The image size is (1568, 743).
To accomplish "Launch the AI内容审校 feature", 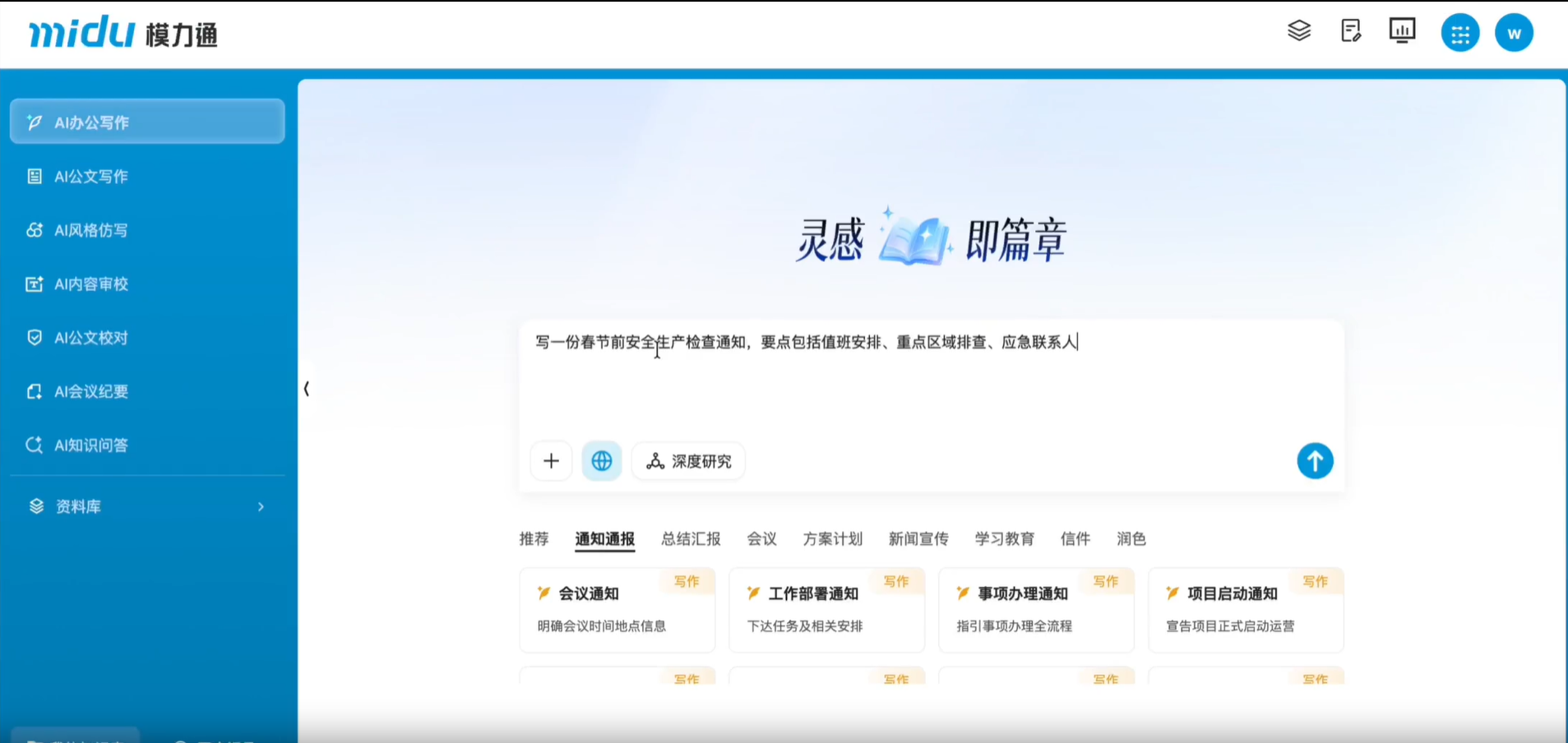I will pyautogui.click(x=90, y=284).
